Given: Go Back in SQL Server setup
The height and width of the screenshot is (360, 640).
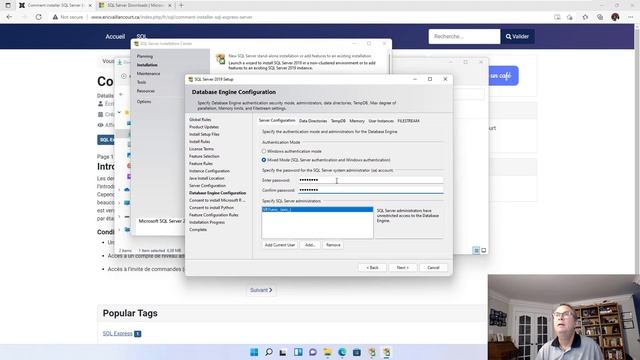Looking at the screenshot, I should (372, 268).
